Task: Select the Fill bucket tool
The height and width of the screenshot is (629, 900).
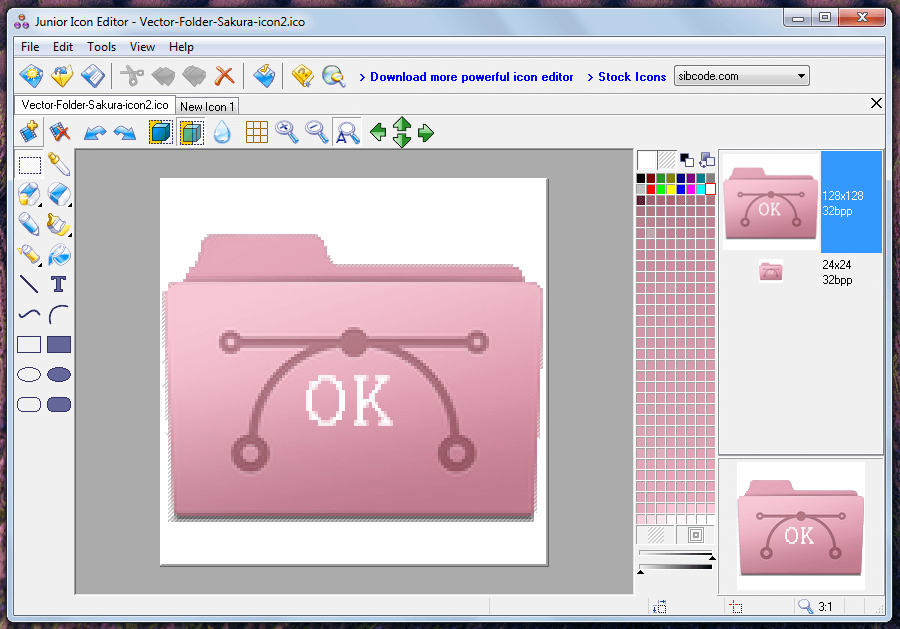Action: [58, 255]
